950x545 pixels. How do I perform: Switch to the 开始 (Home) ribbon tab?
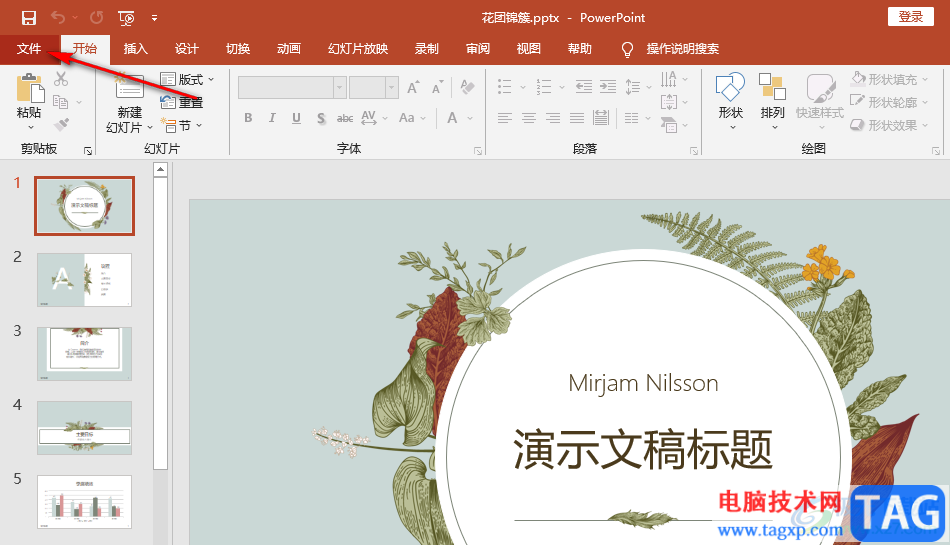click(x=85, y=49)
